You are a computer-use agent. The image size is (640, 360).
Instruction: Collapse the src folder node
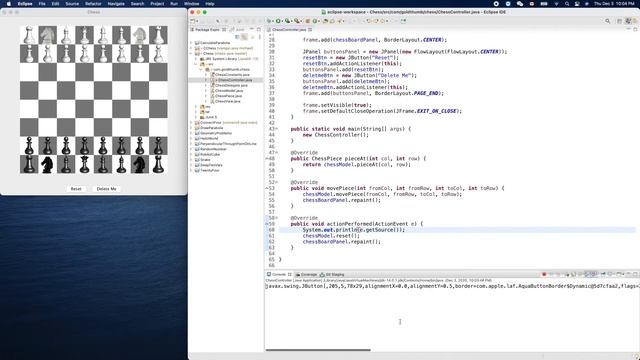pos(196,64)
